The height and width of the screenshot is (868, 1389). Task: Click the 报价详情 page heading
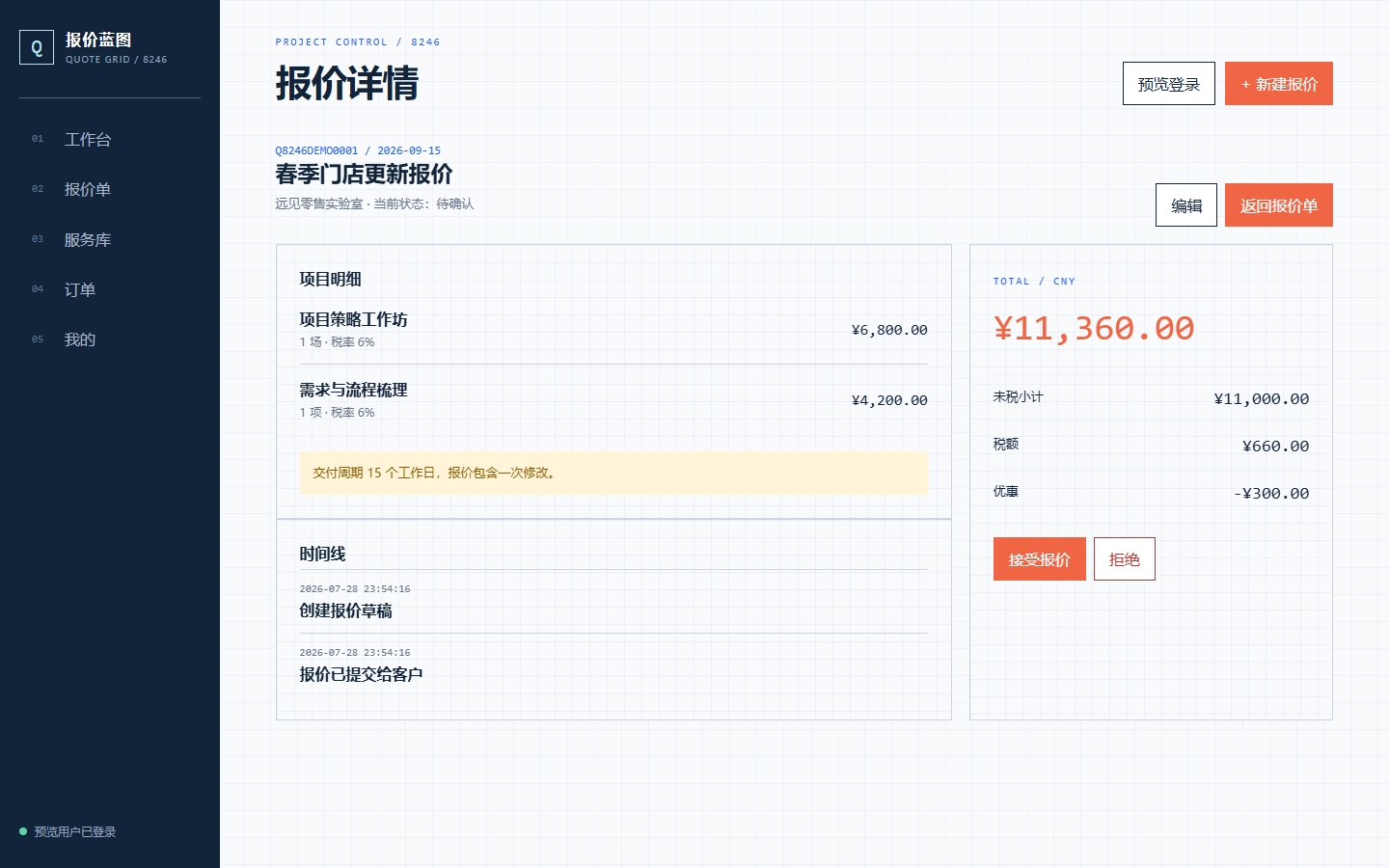347,83
